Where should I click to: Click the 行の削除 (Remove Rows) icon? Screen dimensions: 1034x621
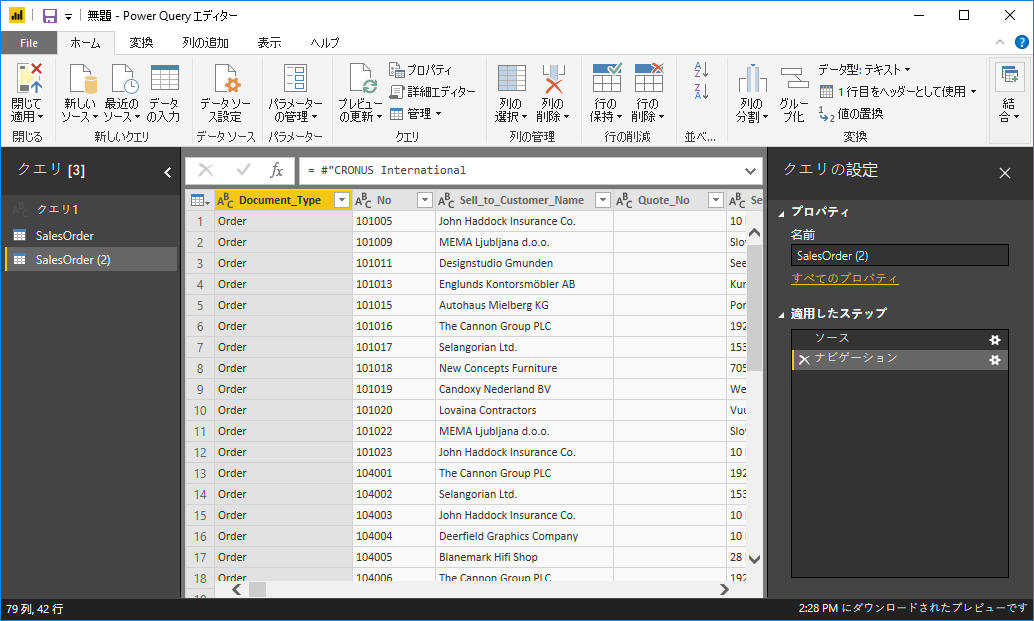(649, 78)
